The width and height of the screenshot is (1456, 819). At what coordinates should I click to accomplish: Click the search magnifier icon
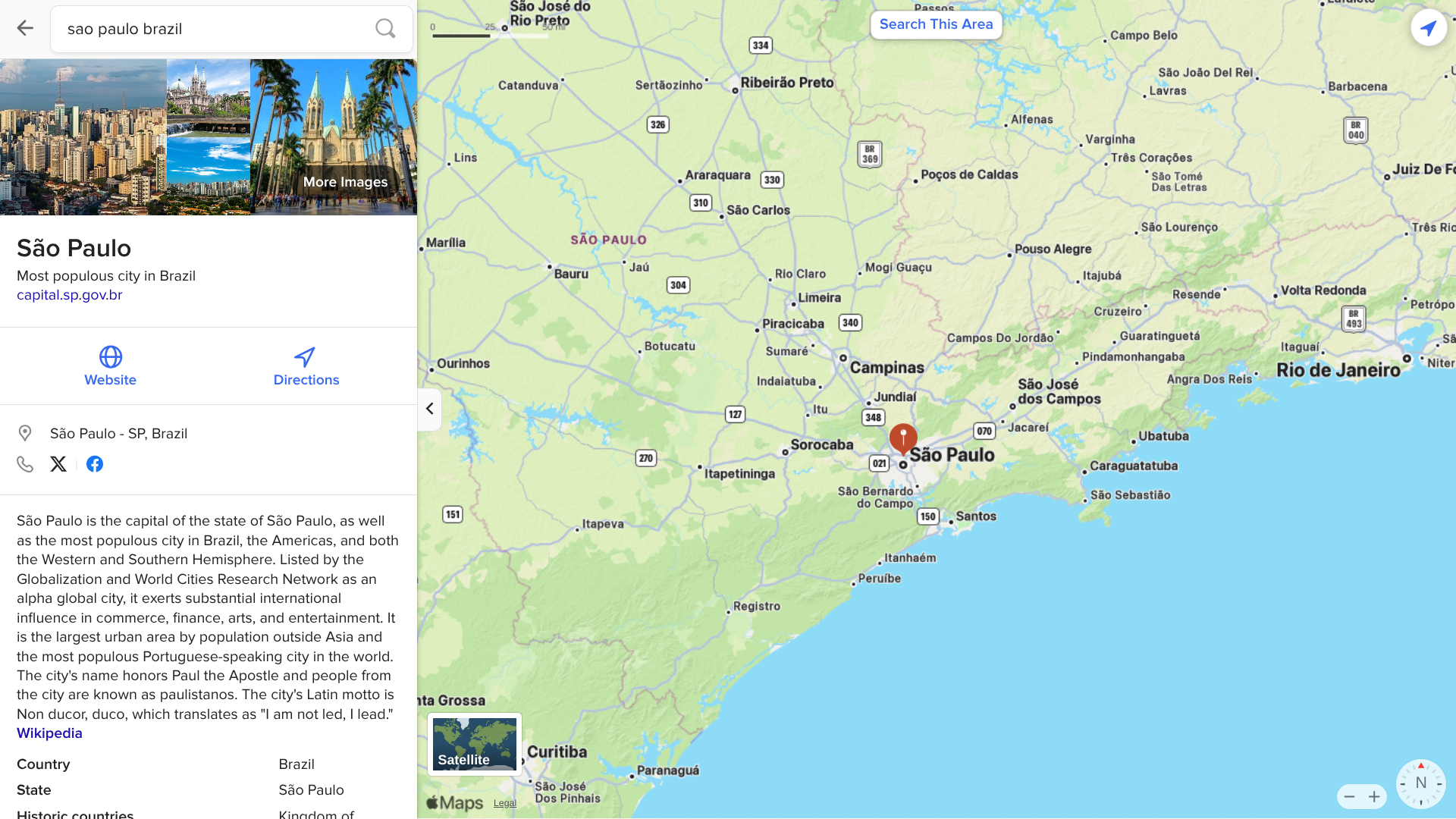click(385, 29)
